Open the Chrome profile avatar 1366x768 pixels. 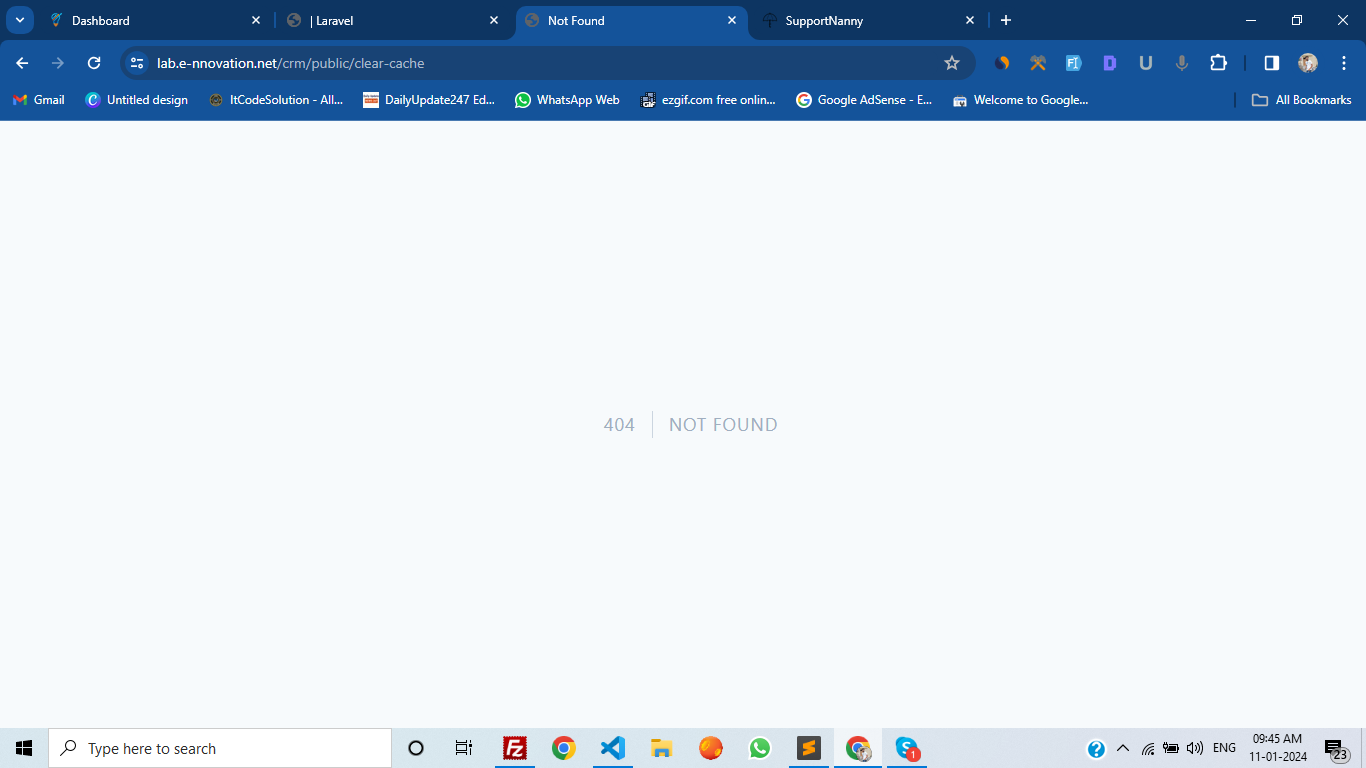coord(1308,63)
